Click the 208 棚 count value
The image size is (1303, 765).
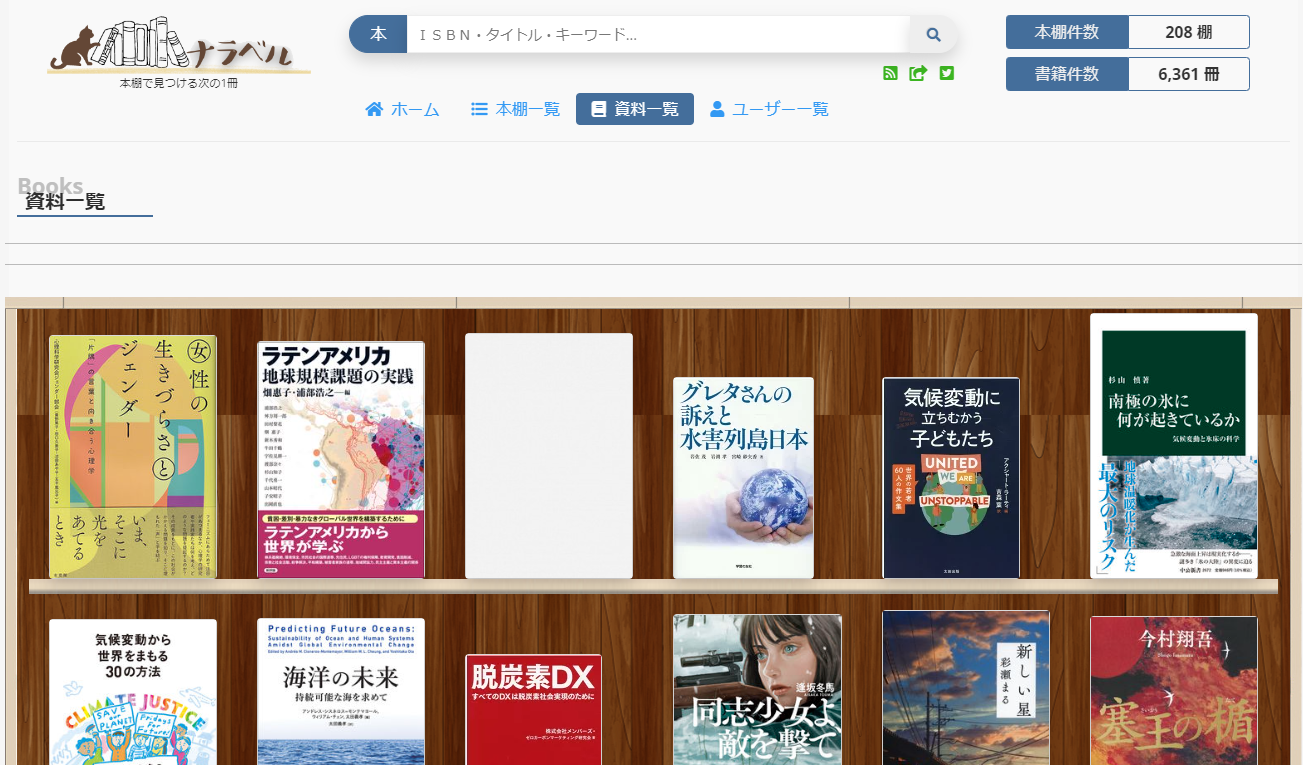point(1189,32)
